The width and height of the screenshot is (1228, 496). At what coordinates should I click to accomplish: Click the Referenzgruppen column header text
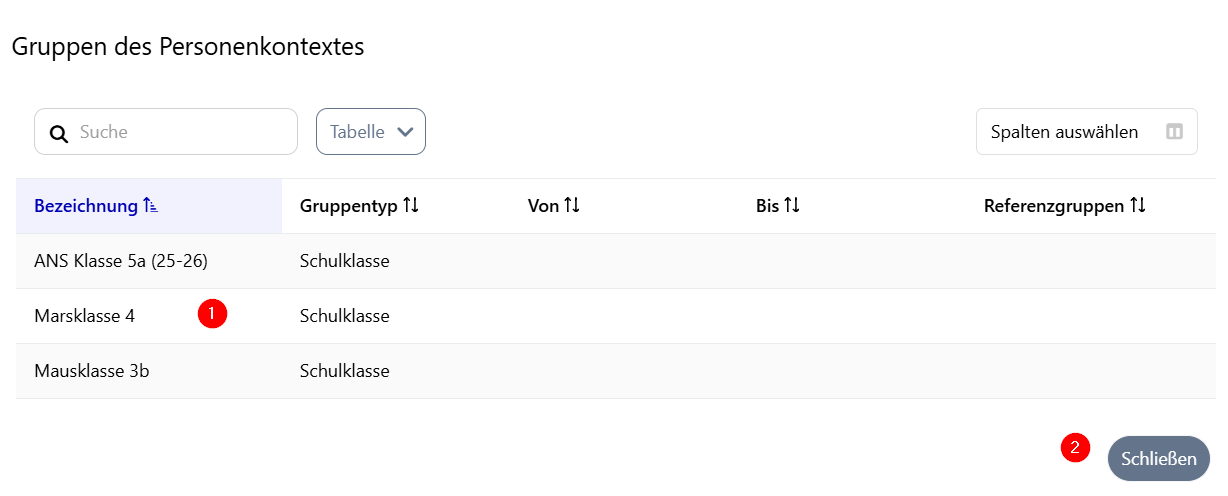coord(1054,206)
